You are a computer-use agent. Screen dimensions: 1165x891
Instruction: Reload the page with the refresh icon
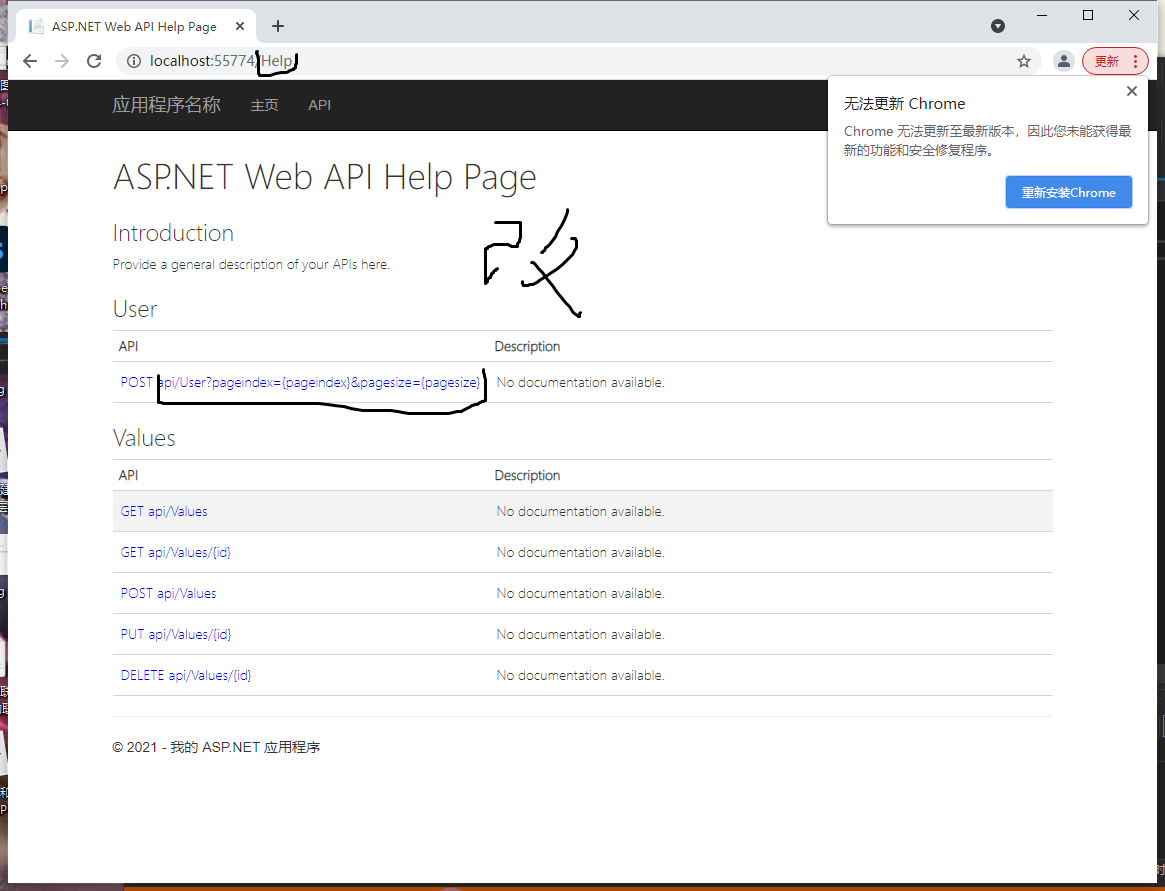[x=94, y=61]
